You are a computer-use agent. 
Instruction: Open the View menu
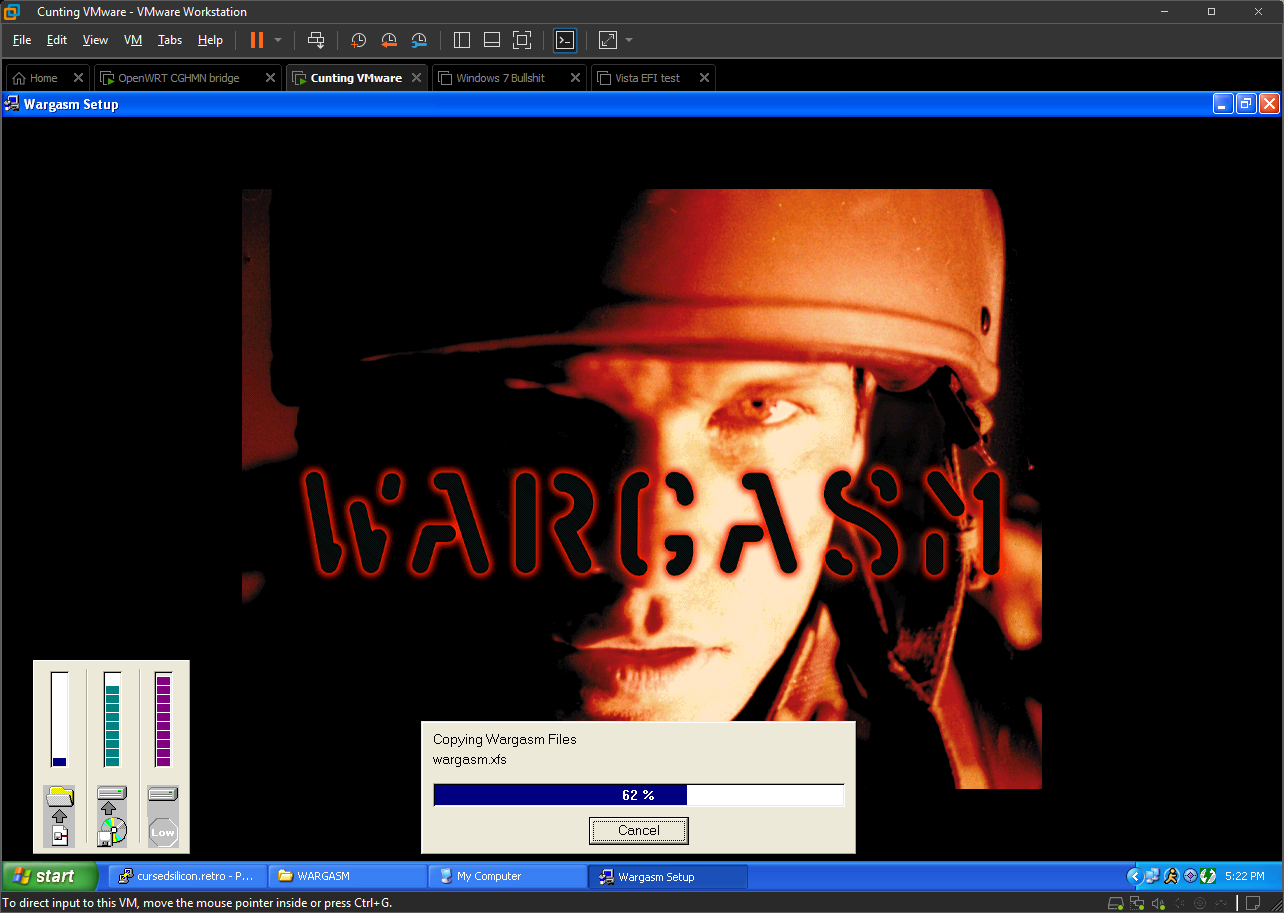point(95,40)
